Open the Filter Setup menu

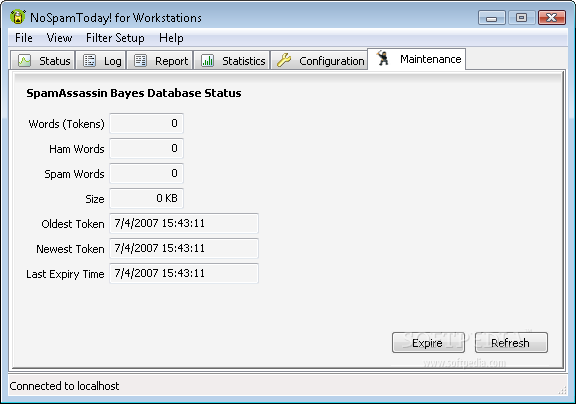pyautogui.click(x=115, y=38)
